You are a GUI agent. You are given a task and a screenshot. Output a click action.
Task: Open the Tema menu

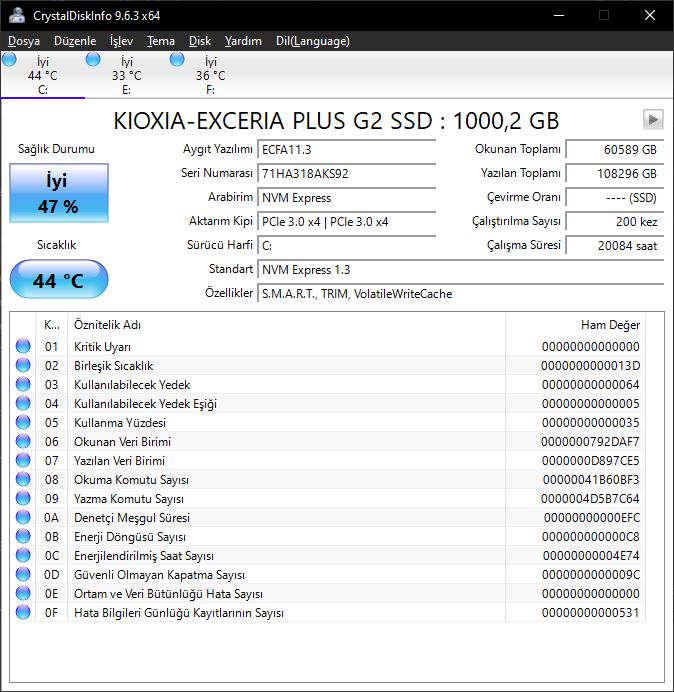click(x=161, y=41)
